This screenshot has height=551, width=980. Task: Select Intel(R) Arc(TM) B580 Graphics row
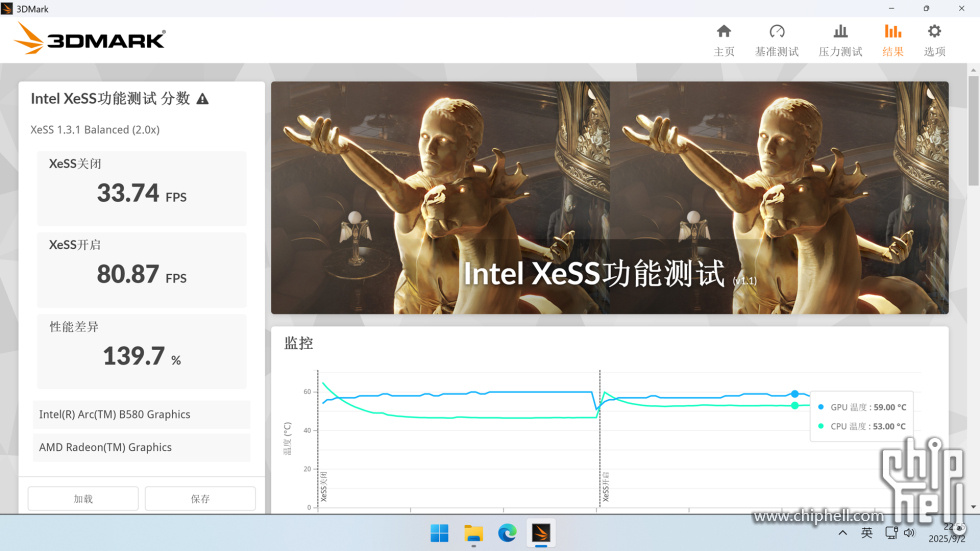click(141, 414)
